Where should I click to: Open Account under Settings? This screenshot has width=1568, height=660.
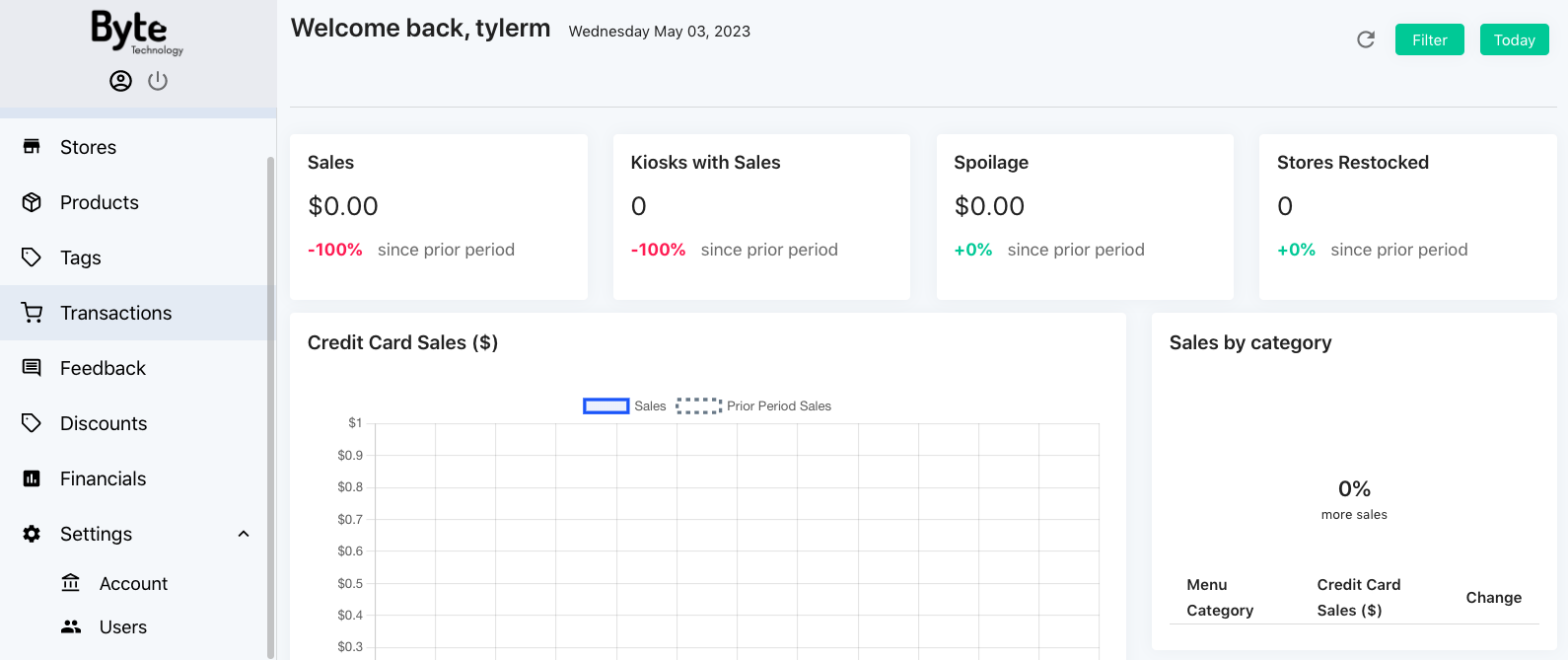coord(134,583)
